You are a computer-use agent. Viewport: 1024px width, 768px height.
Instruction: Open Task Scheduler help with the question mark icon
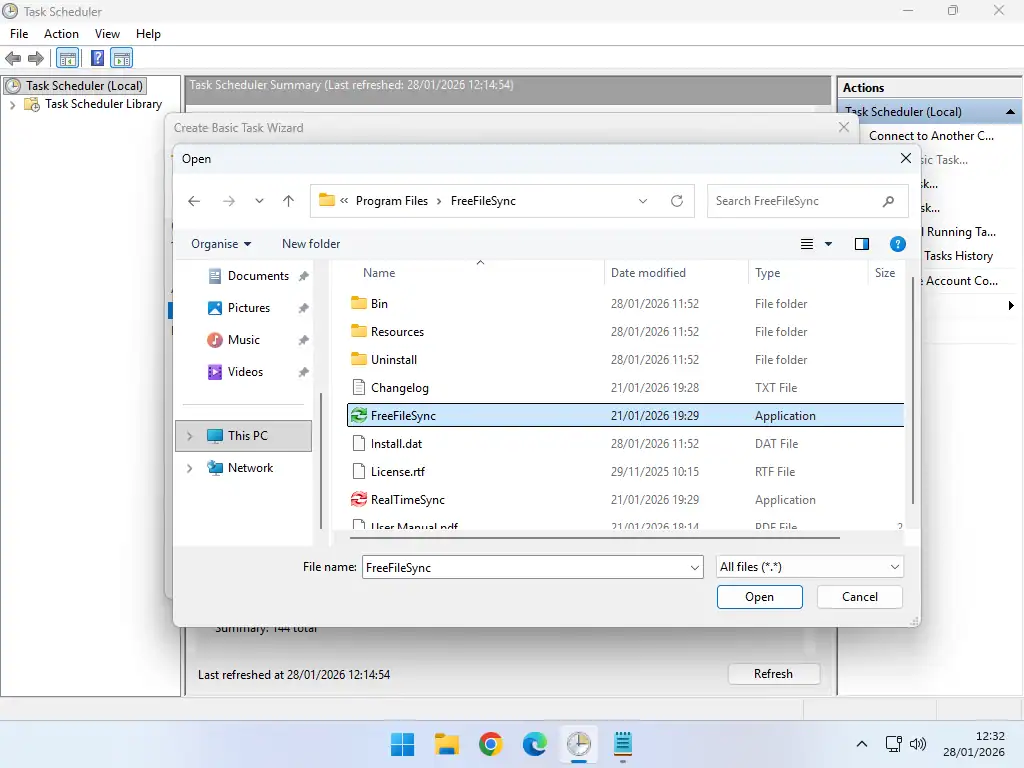pyautogui.click(x=97, y=57)
